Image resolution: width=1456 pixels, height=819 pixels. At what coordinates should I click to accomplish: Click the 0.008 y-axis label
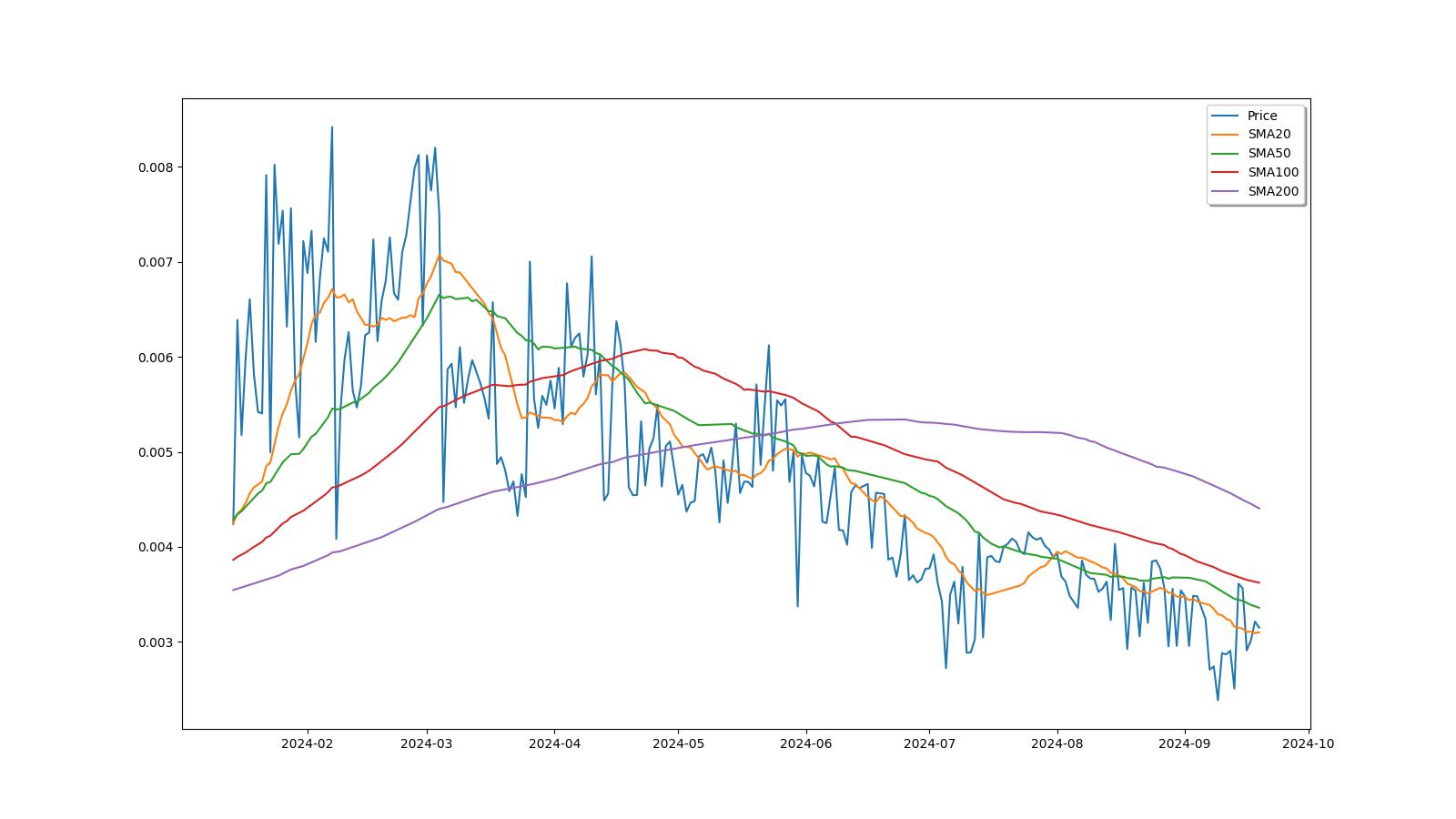tap(155, 167)
